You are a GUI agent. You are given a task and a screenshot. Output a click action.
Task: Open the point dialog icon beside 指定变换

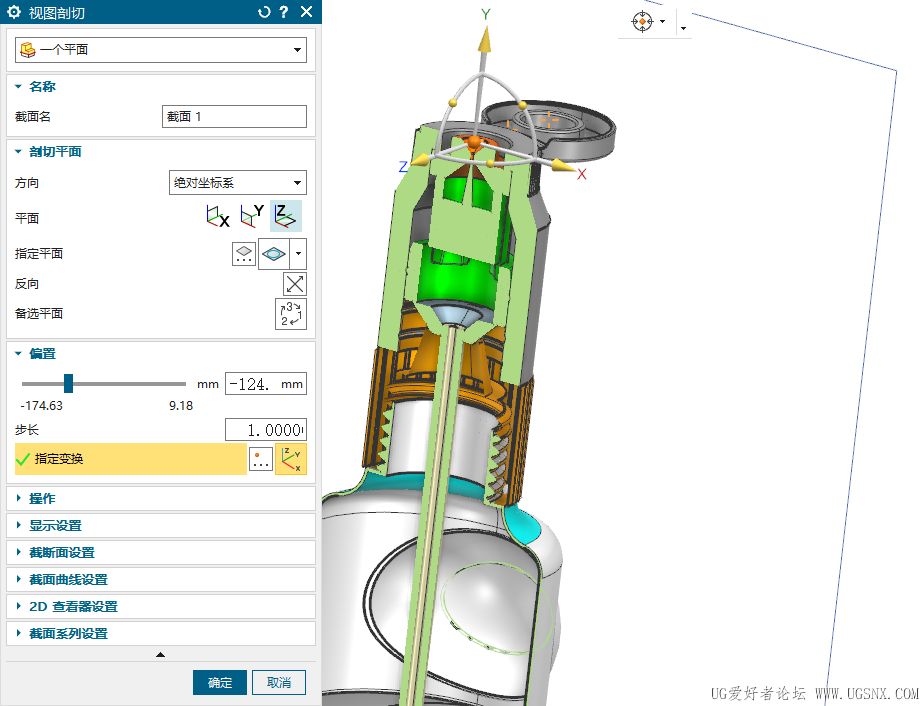[260, 460]
